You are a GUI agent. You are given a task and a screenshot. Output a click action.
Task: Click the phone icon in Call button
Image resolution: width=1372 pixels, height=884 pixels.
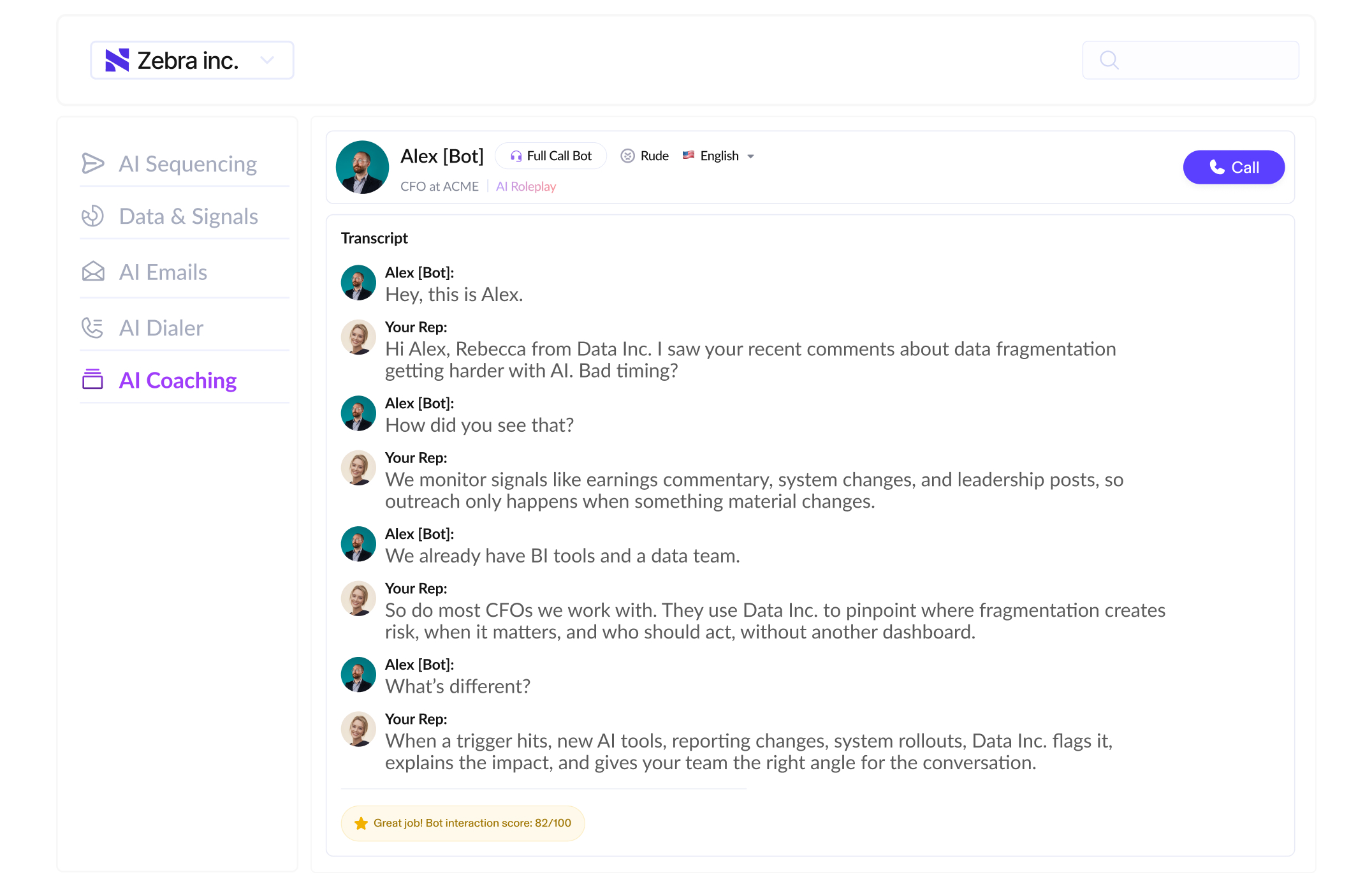point(1217,167)
